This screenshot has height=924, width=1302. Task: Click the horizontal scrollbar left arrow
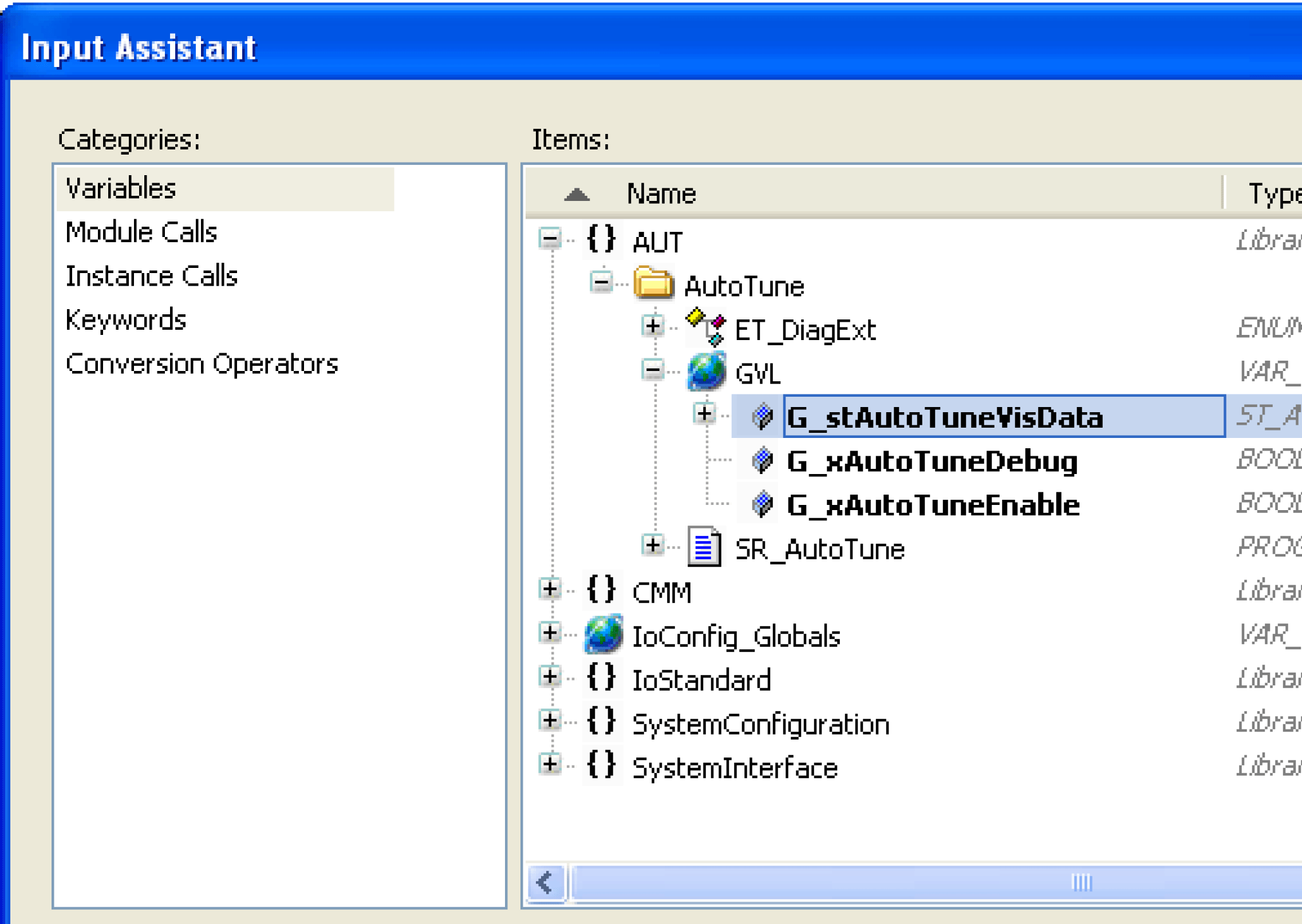click(546, 882)
